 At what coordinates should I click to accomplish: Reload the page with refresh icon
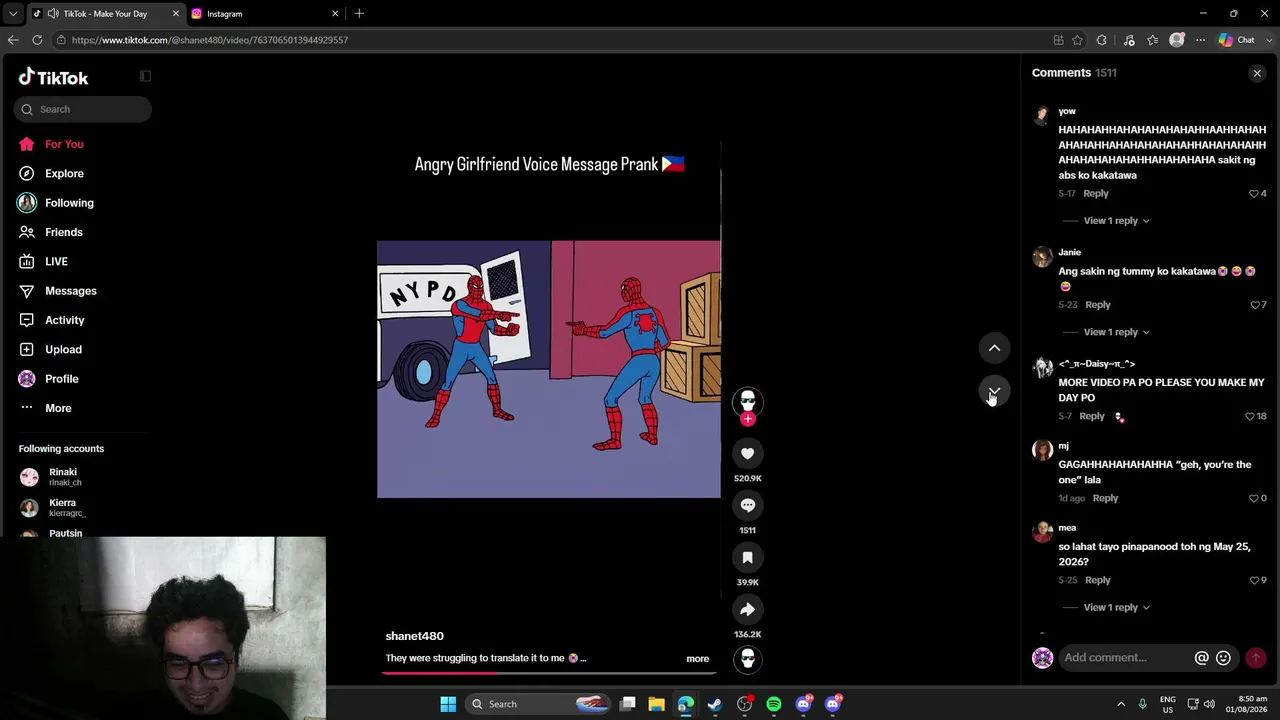click(37, 40)
